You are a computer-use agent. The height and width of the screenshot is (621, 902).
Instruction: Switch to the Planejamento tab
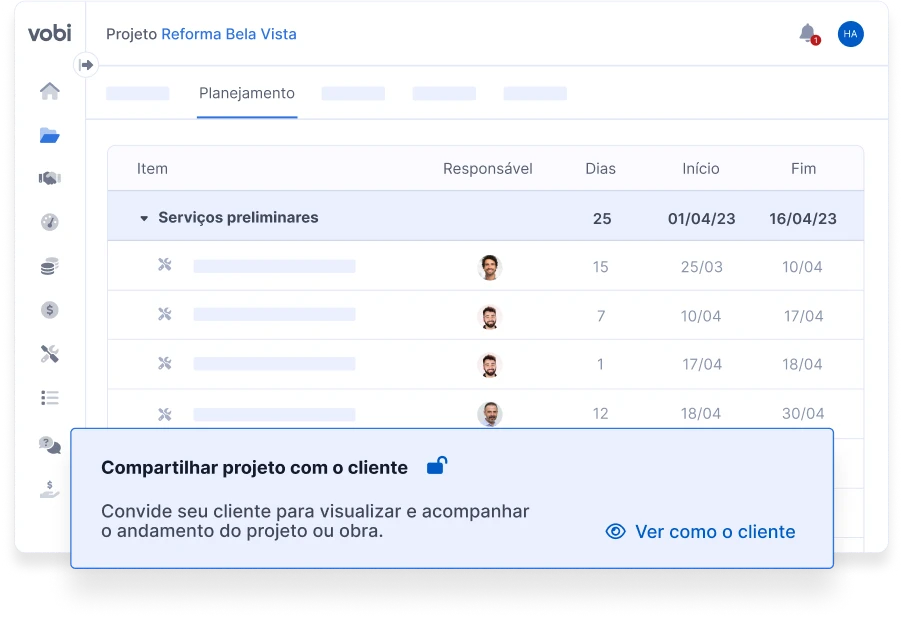(x=247, y=93)
